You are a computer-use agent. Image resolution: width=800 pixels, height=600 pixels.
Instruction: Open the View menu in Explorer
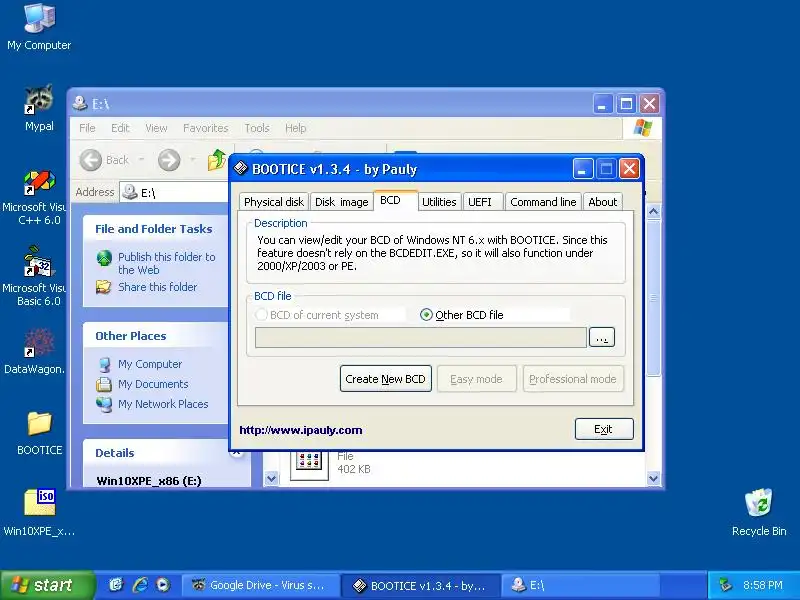click(156, 128)
